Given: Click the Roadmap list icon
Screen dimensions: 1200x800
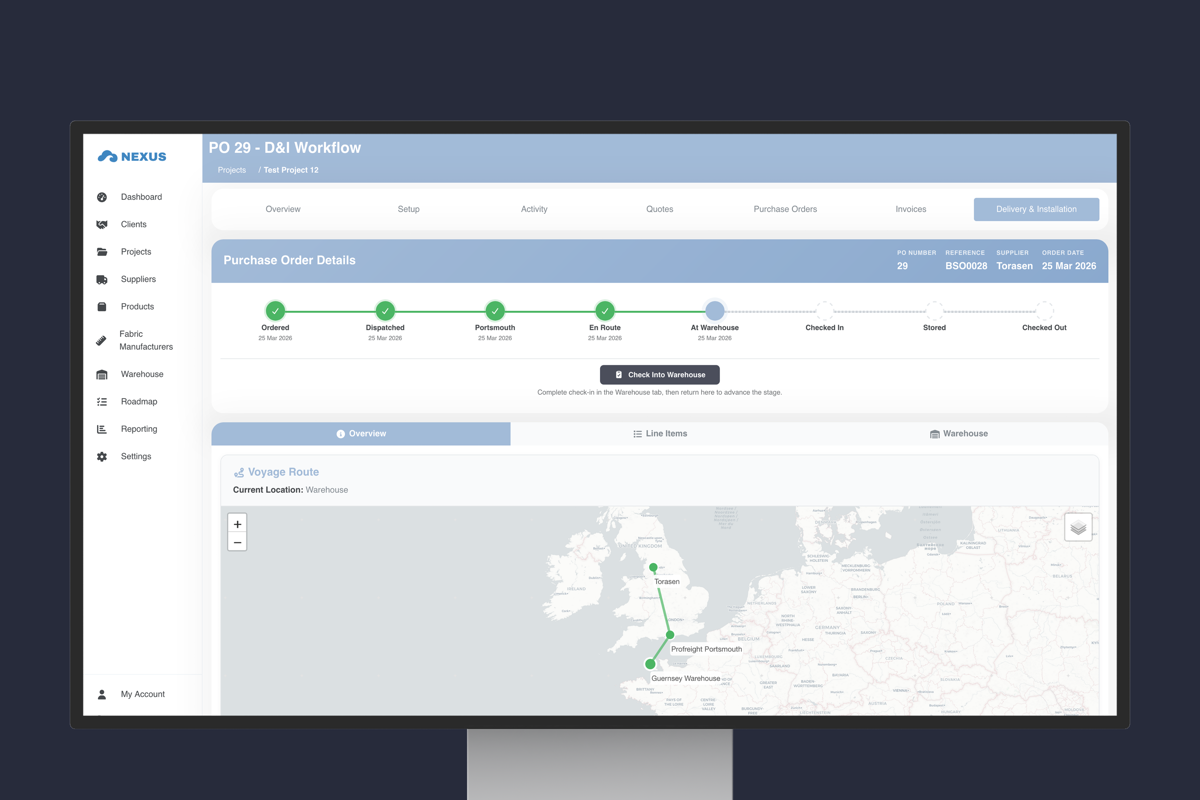Looking at the screenshot, I should tap(102, 402).
